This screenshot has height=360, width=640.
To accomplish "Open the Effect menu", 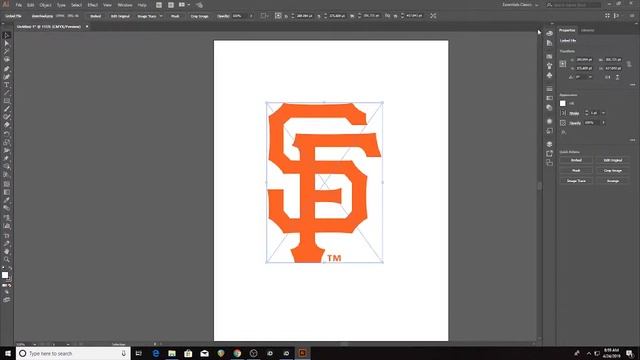I will pyautogui.click(x=93, y=5).
